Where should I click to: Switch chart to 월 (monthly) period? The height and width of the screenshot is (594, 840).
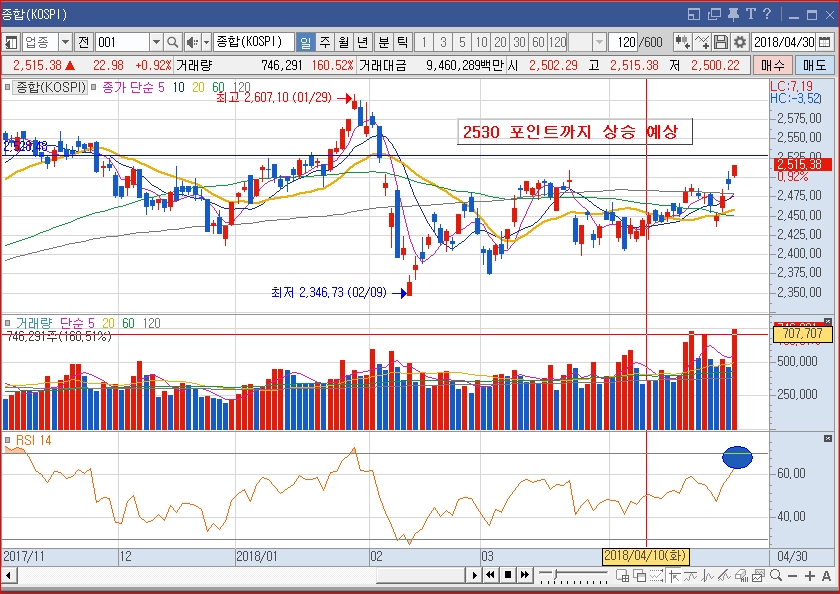344,42
